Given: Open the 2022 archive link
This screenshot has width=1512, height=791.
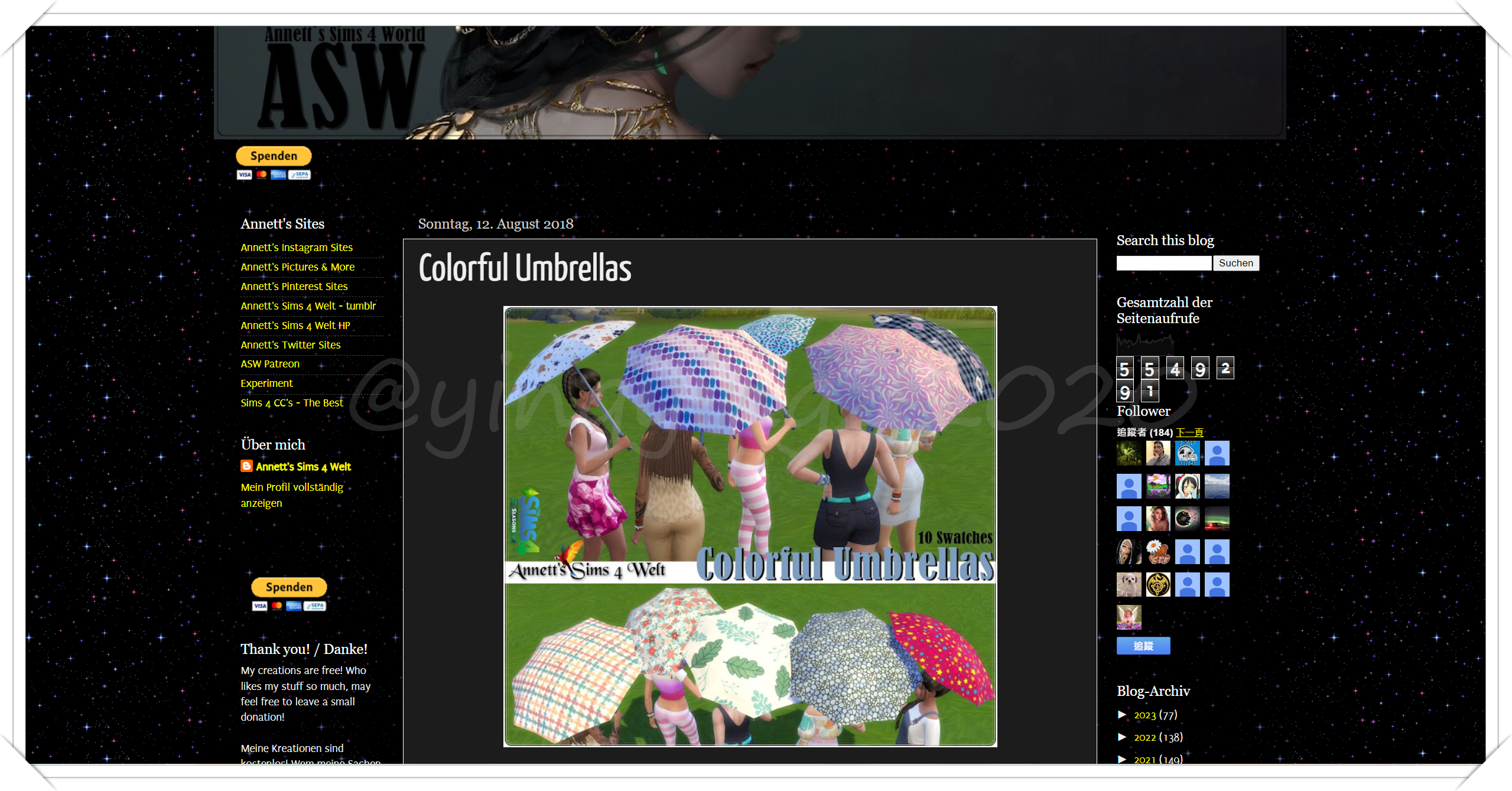Looking at the screenshot, I should tap(1144, 737).
